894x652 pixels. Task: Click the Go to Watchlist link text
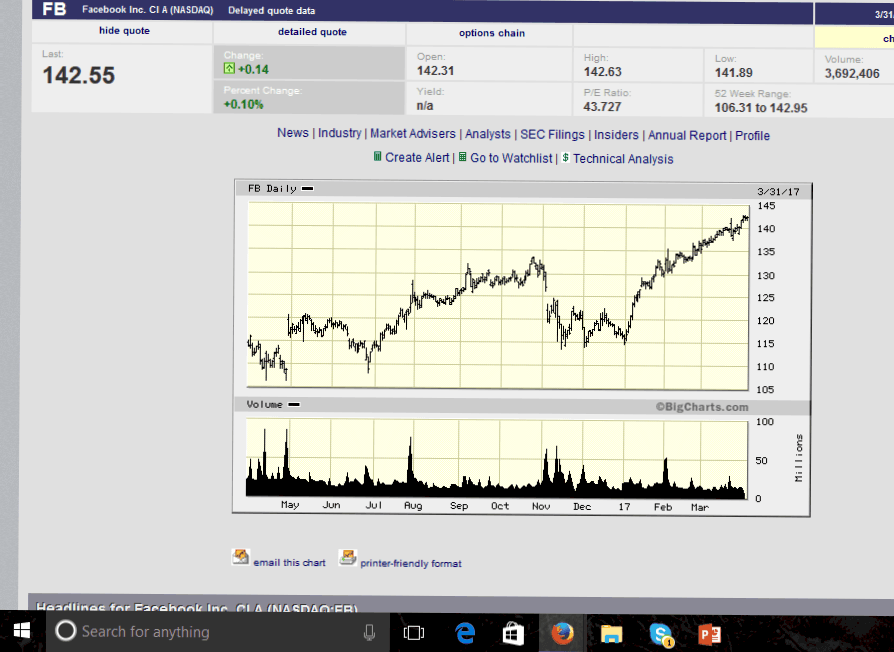pos(511,158)
